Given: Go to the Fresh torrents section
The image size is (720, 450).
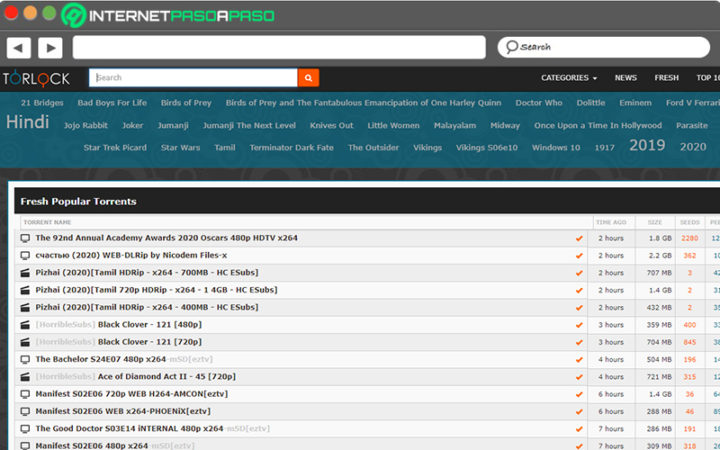Looking at the screenshot, I should [x=666, y=77].
